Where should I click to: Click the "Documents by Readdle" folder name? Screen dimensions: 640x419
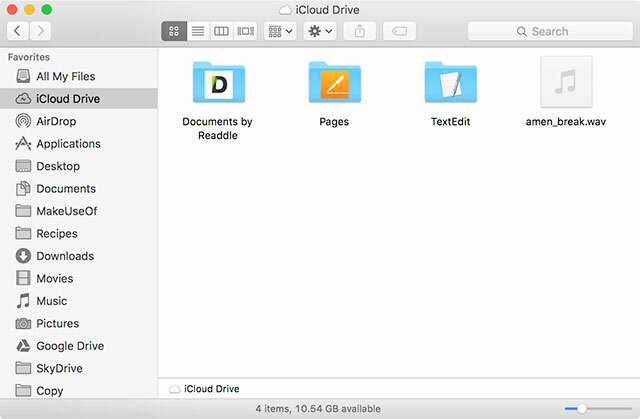pyautogui.click(x=218, y=129)
